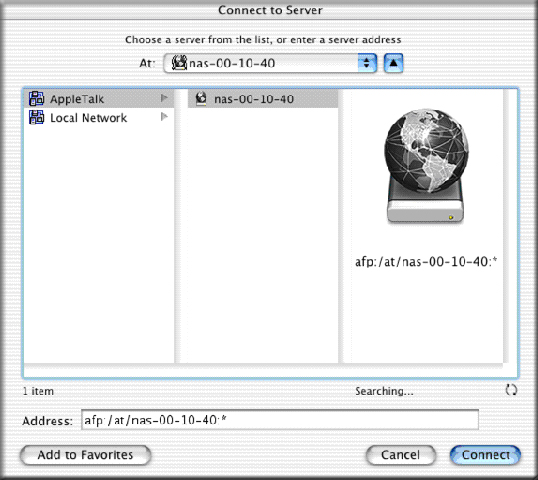Image resolution: width=538 pixels, height=480 pixels.
Task: Expand the Local Network disclosure arrow
Action: [x=164, y=117]
